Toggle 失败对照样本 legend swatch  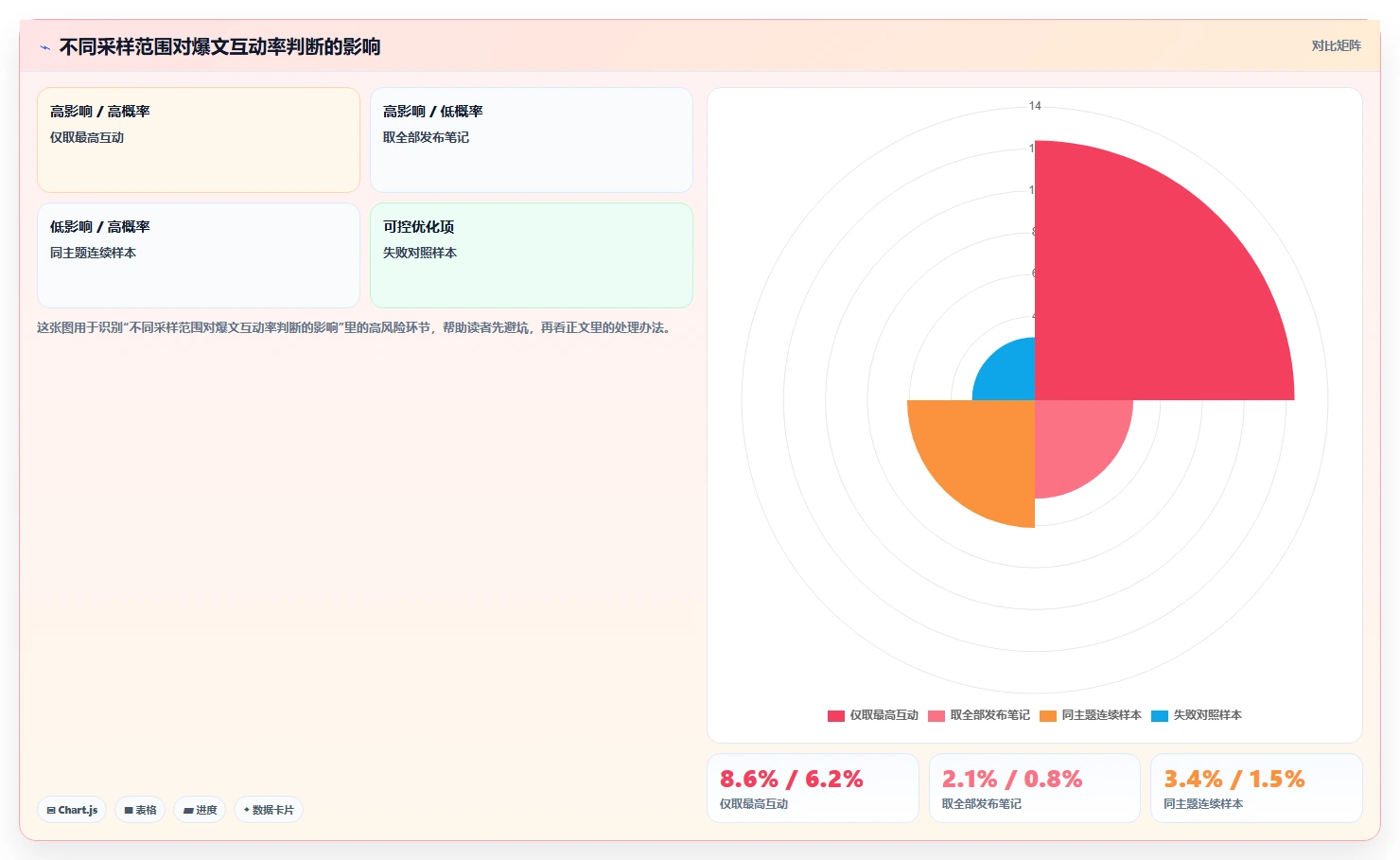(x=1160, y=715)
